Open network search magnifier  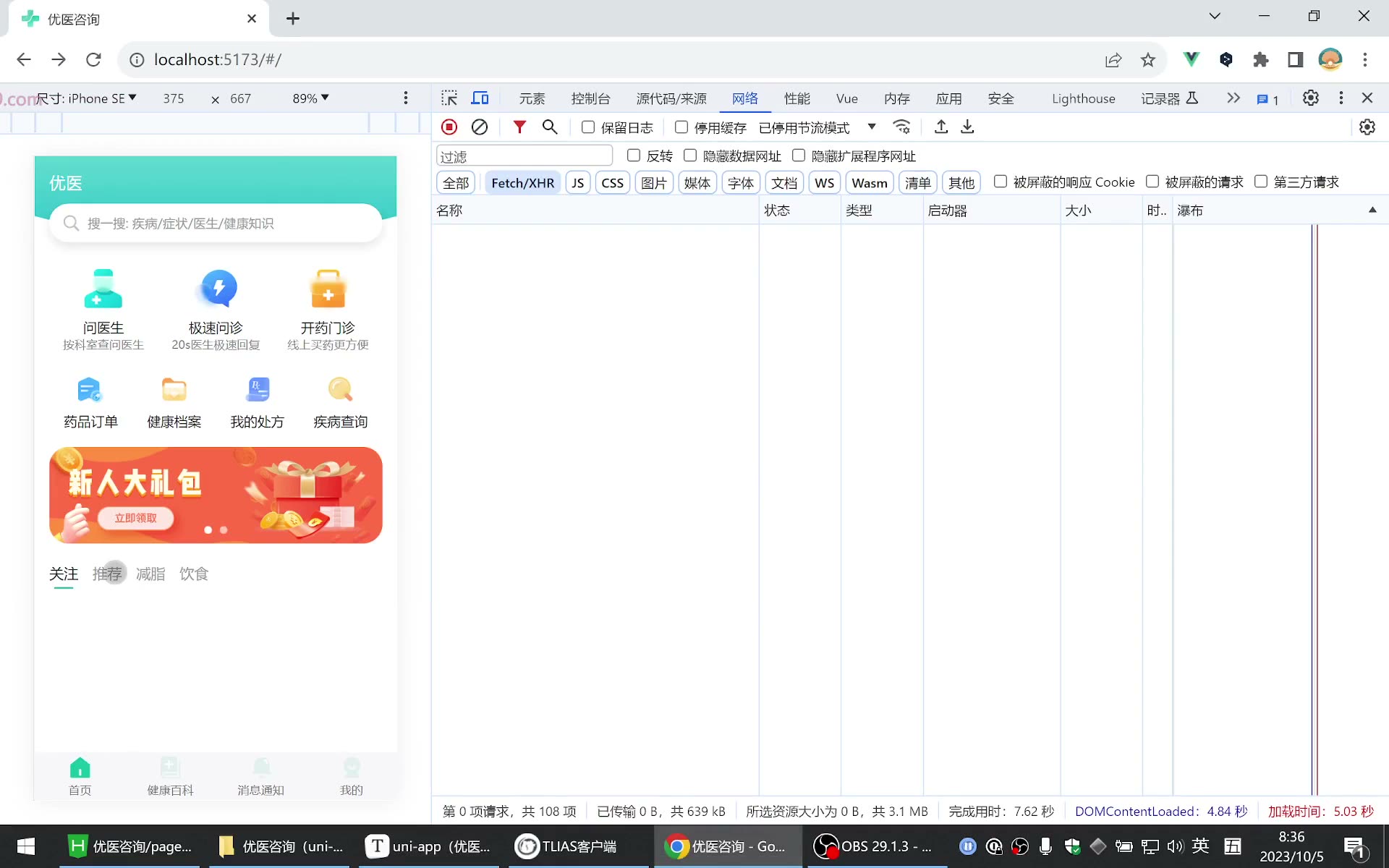tap(550, 127)
